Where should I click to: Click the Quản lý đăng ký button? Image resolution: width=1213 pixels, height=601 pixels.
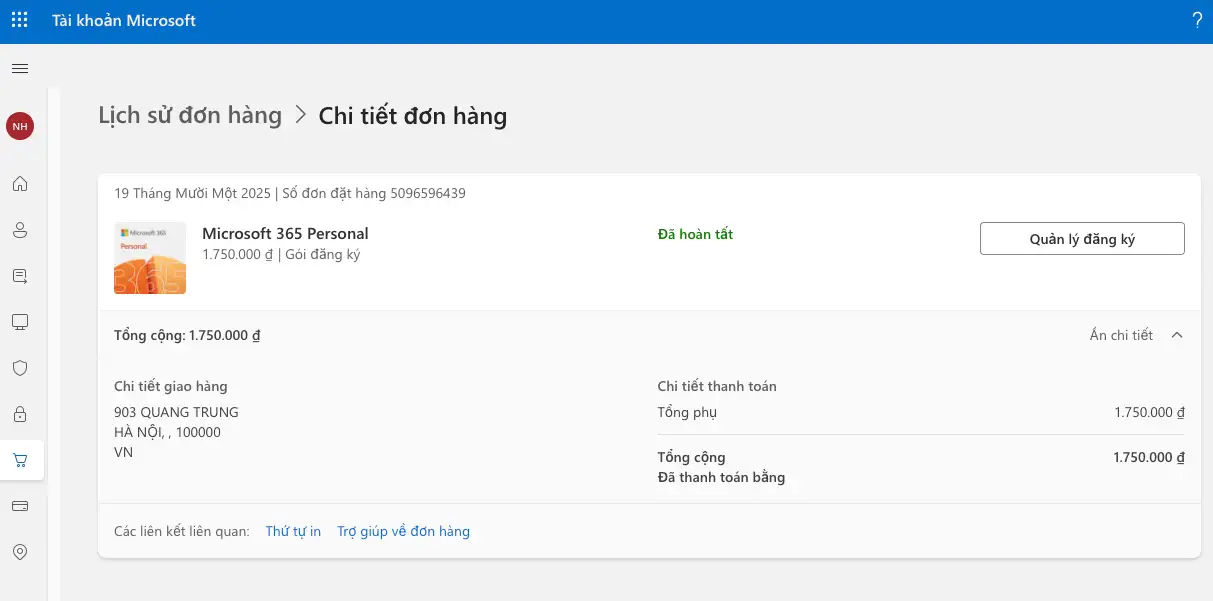pyautogui.click(x=1081, y=238)
